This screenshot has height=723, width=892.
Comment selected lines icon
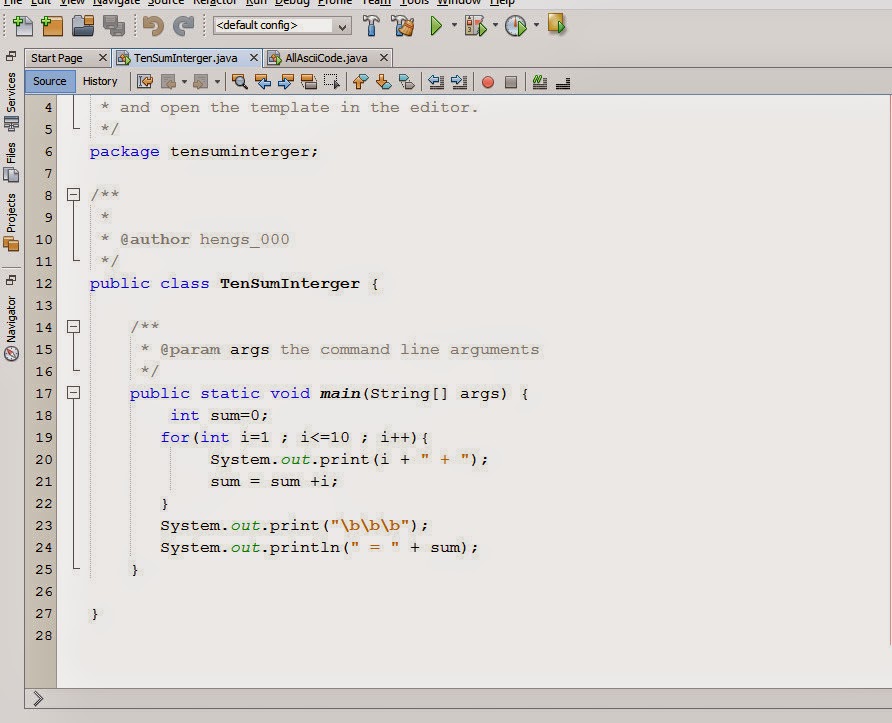click(539, 82)
